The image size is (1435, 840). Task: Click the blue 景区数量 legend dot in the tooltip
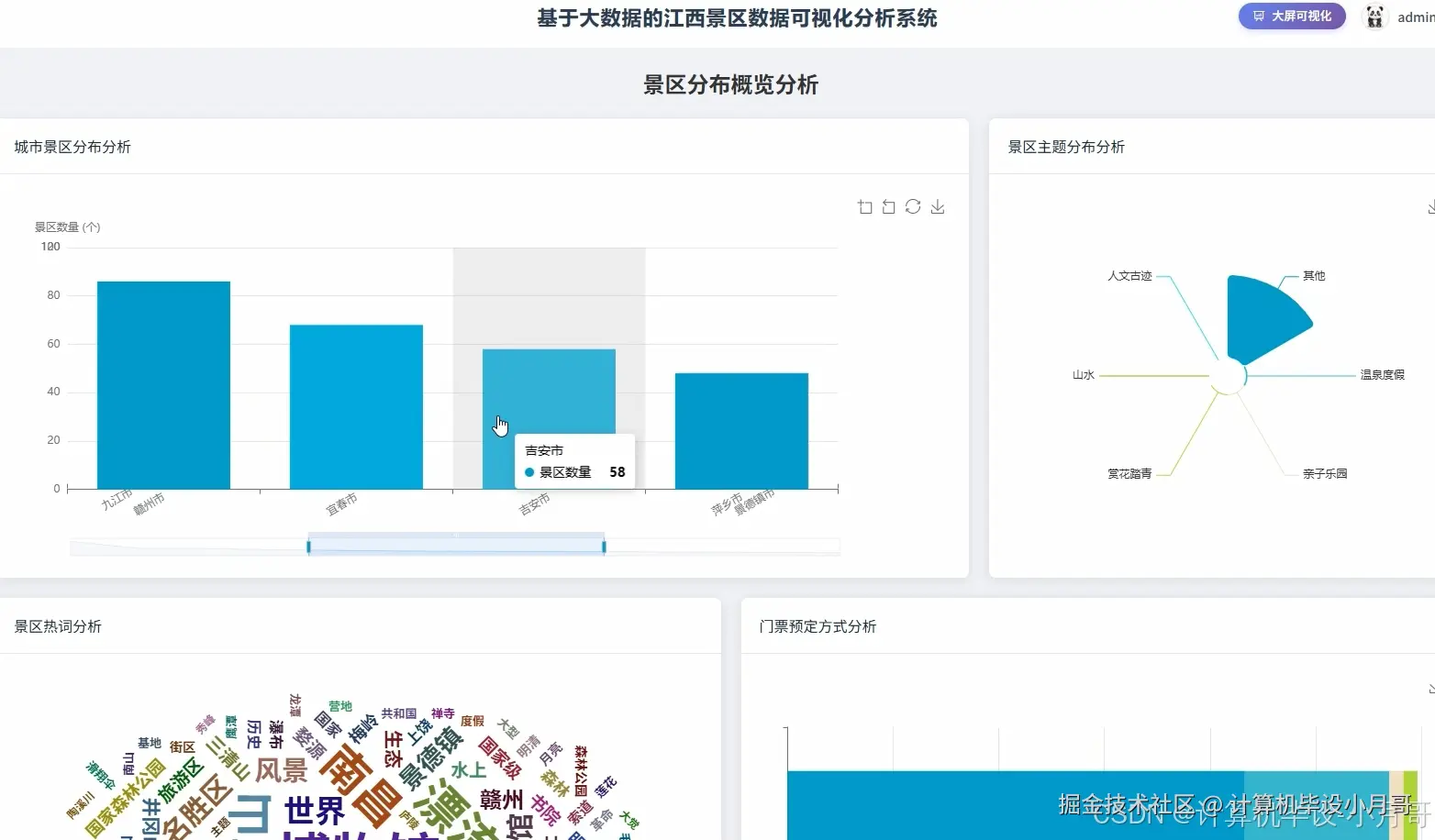pos(528,472)
